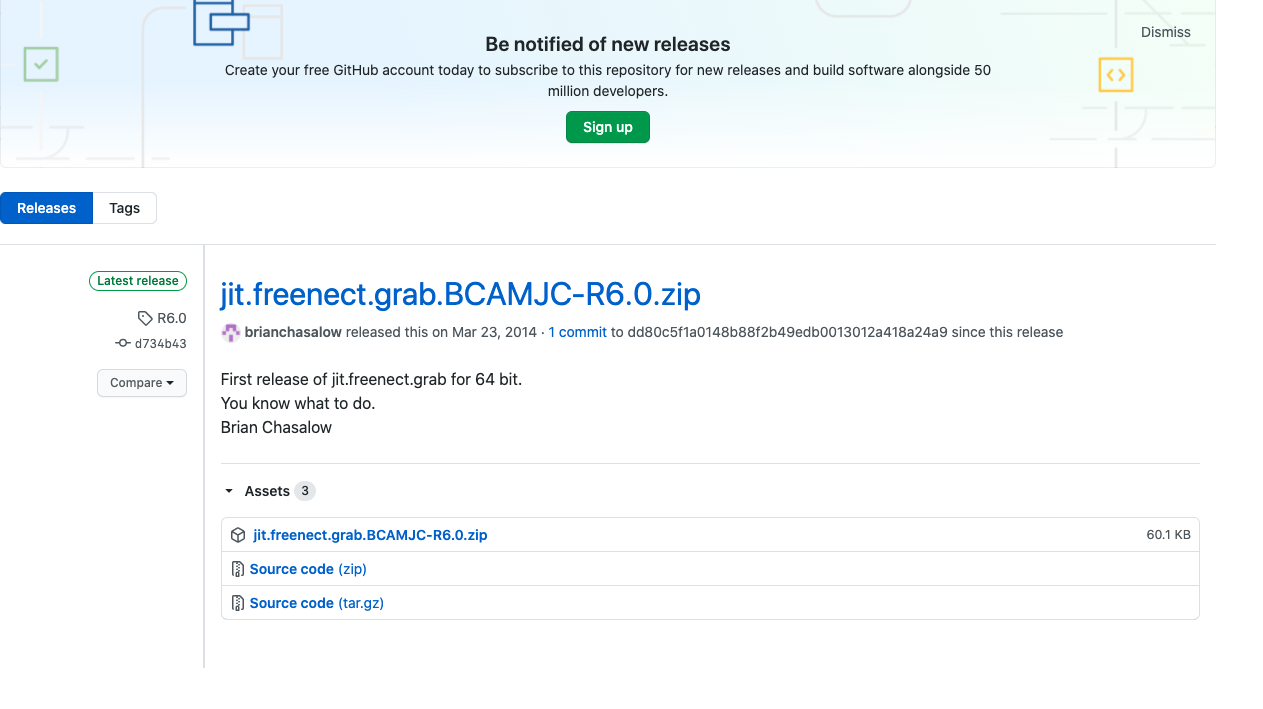The height and width of the screenshot is (709, 1263).
Task: Click the green checkmark icon in the banner
Action: point(41,64)
